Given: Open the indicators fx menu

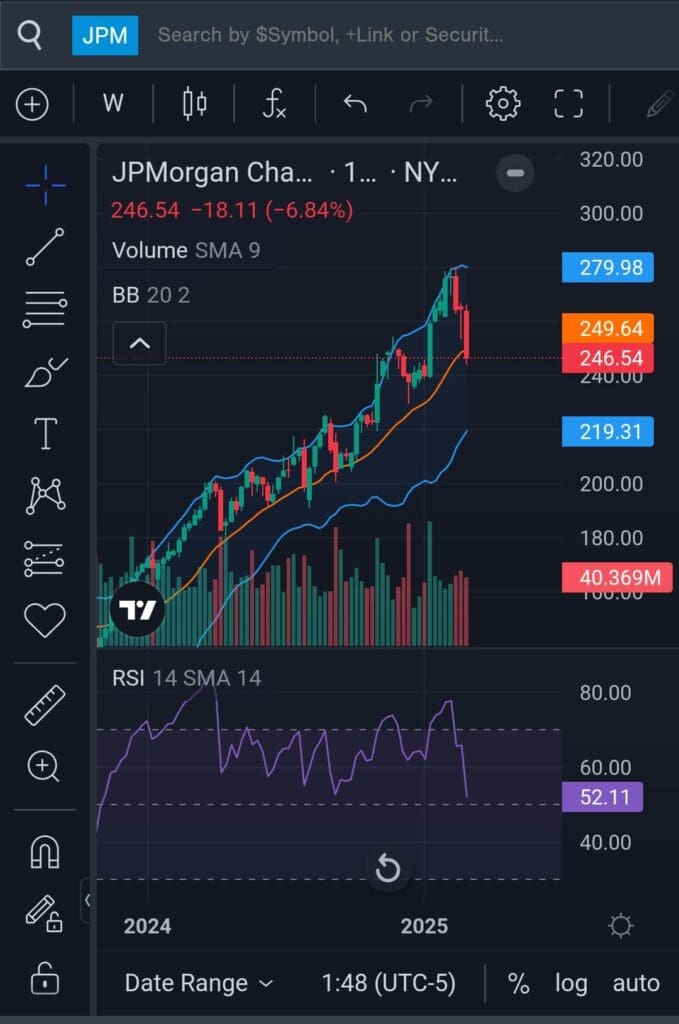Looking at the screenshot, I should (x=274, y=103).
